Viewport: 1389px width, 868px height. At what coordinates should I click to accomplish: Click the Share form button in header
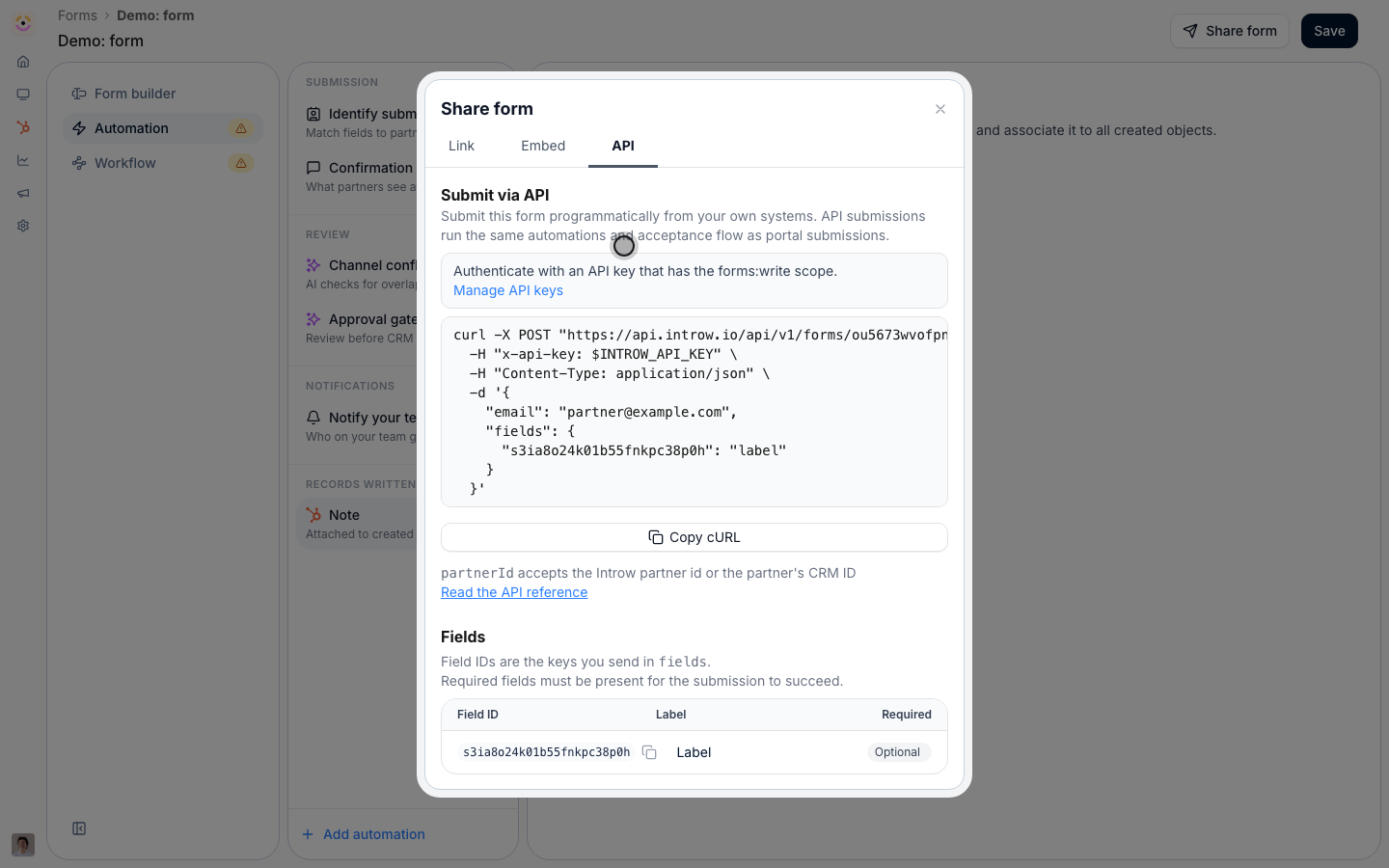coord(1230,31)
